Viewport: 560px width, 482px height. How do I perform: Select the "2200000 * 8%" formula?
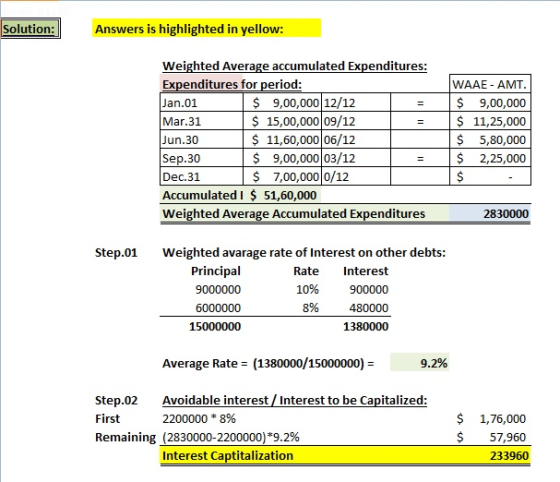199,418
